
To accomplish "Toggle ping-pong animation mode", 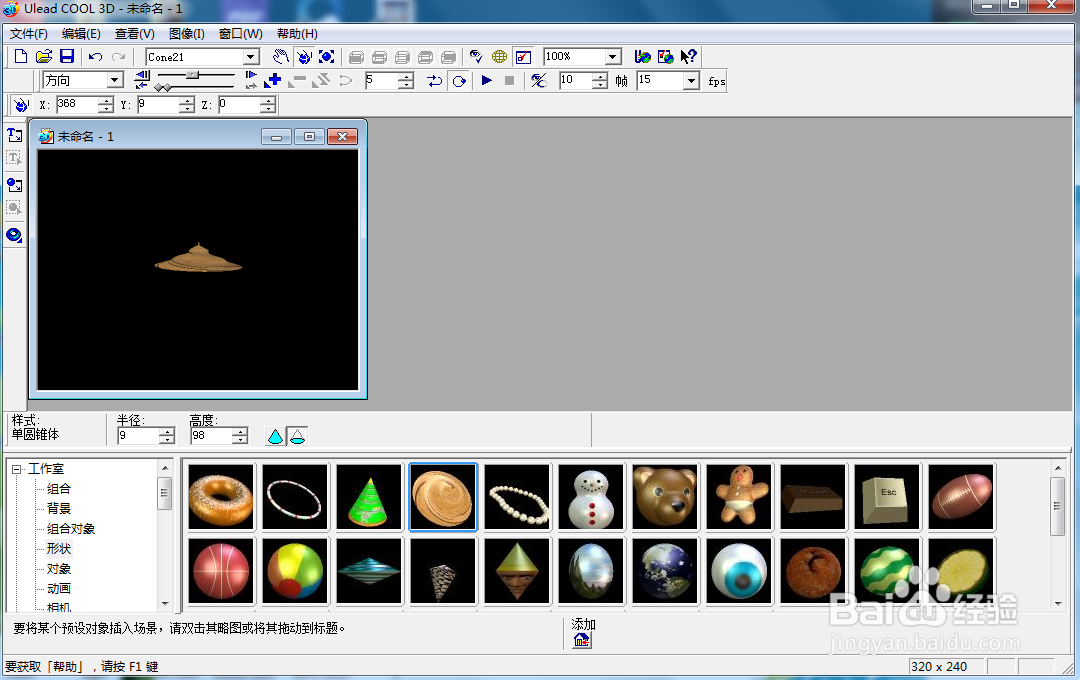I will click(435, 81).
